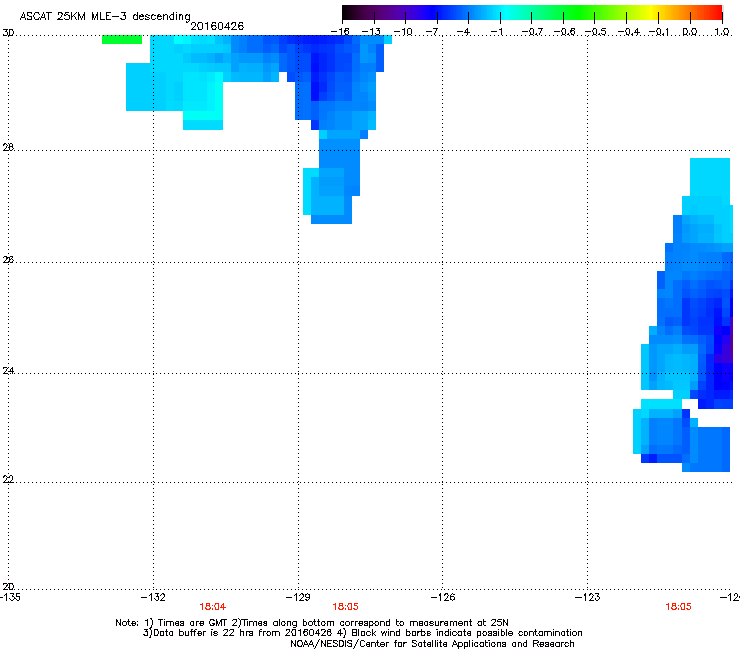Click the colorbar label "-0.7"
This screenshot has width=740, height=650.
532,32
